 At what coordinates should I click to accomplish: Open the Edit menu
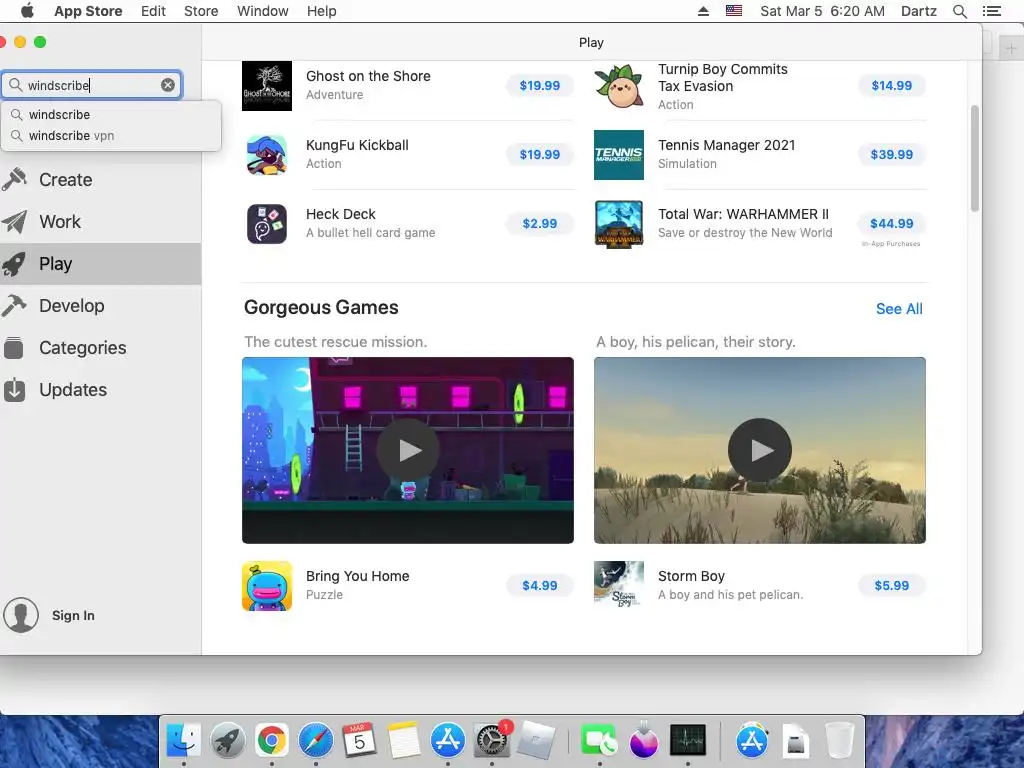[153, 11]
